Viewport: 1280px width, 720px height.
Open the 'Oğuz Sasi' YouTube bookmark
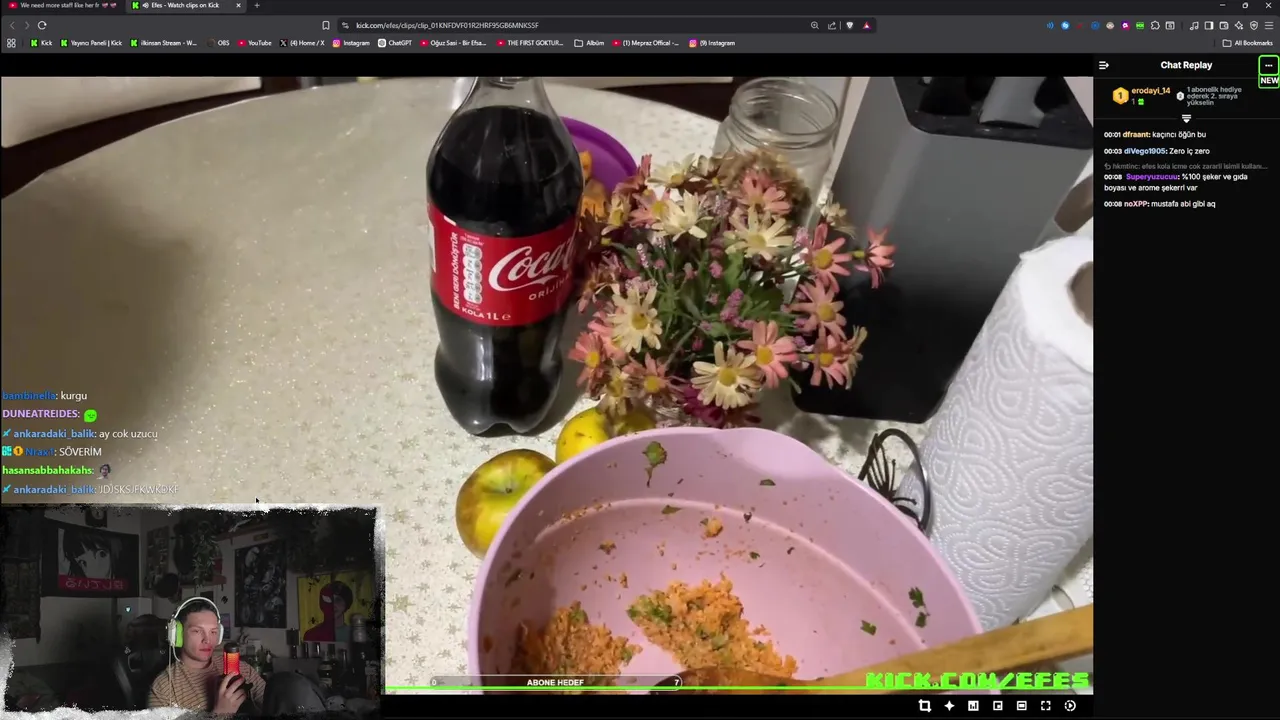pos(453,43)
